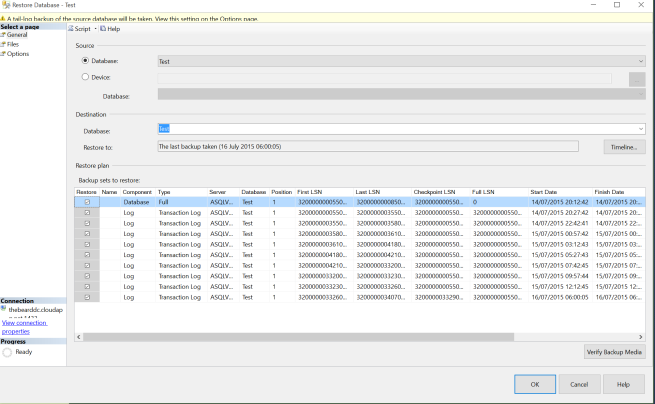Click the Script toolbar button
This screenshot has width=655, height=404.
point(82,29)
